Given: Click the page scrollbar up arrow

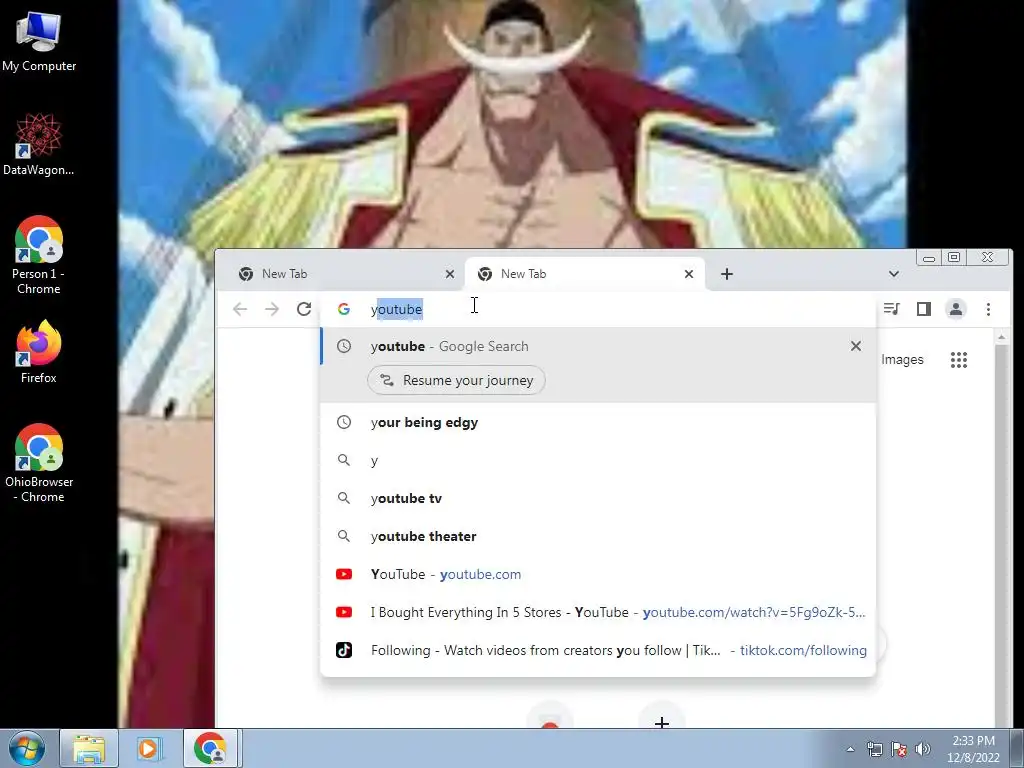Looking at the screenshot, I should tap(1001, 337).
